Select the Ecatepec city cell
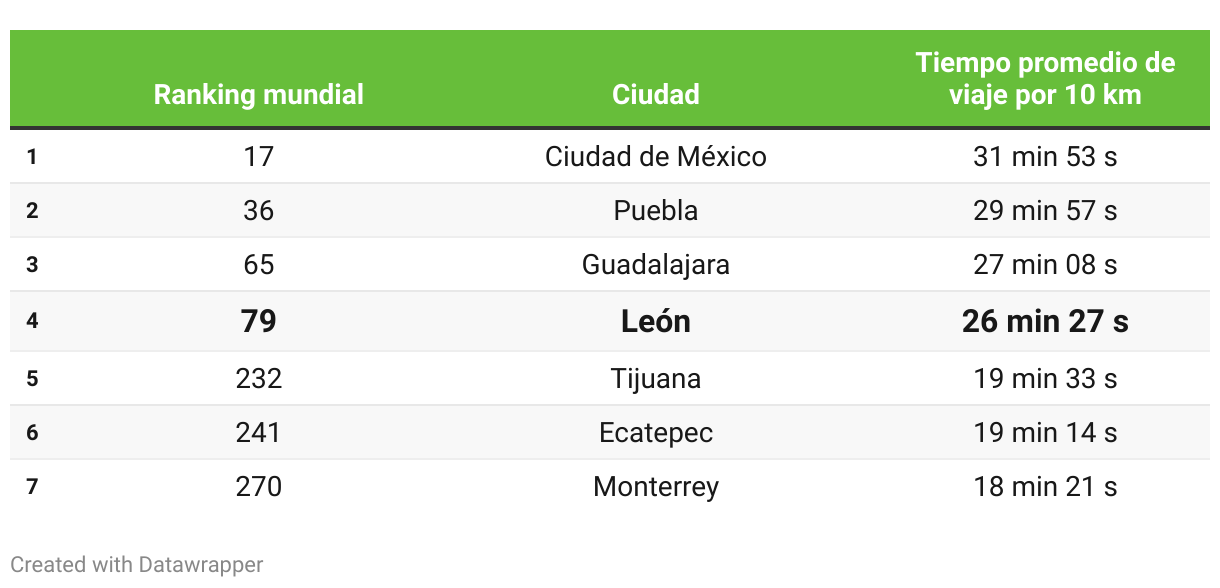 tap(656, 433)
